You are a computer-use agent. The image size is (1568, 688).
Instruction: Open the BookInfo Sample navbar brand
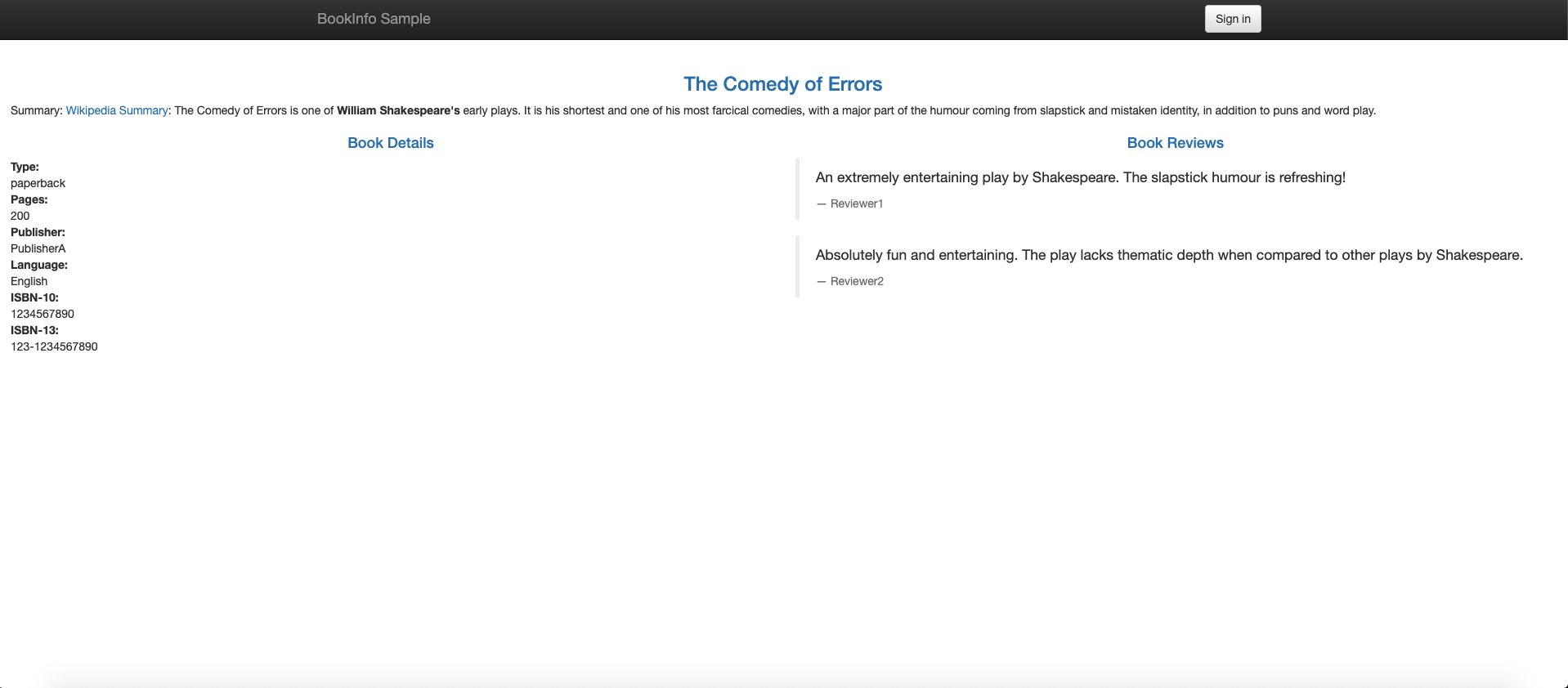(x=374, y=19)
